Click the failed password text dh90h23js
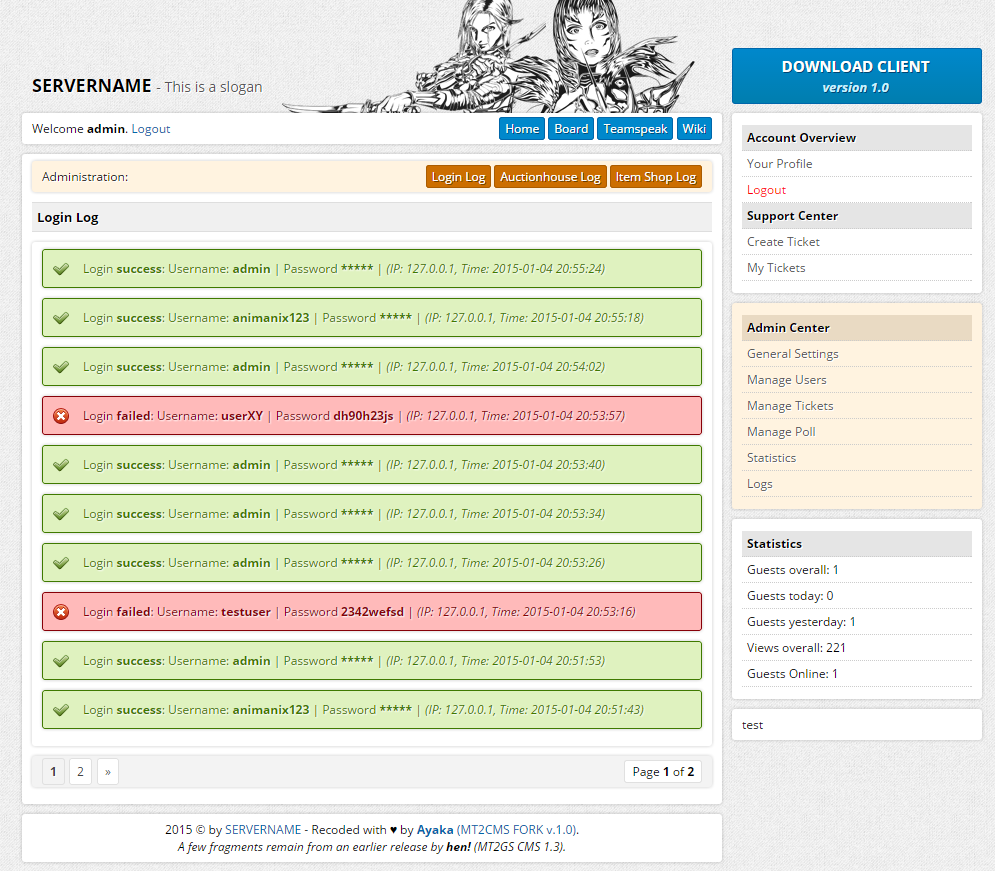The image size is (995, 871). (x=364, y=416)
